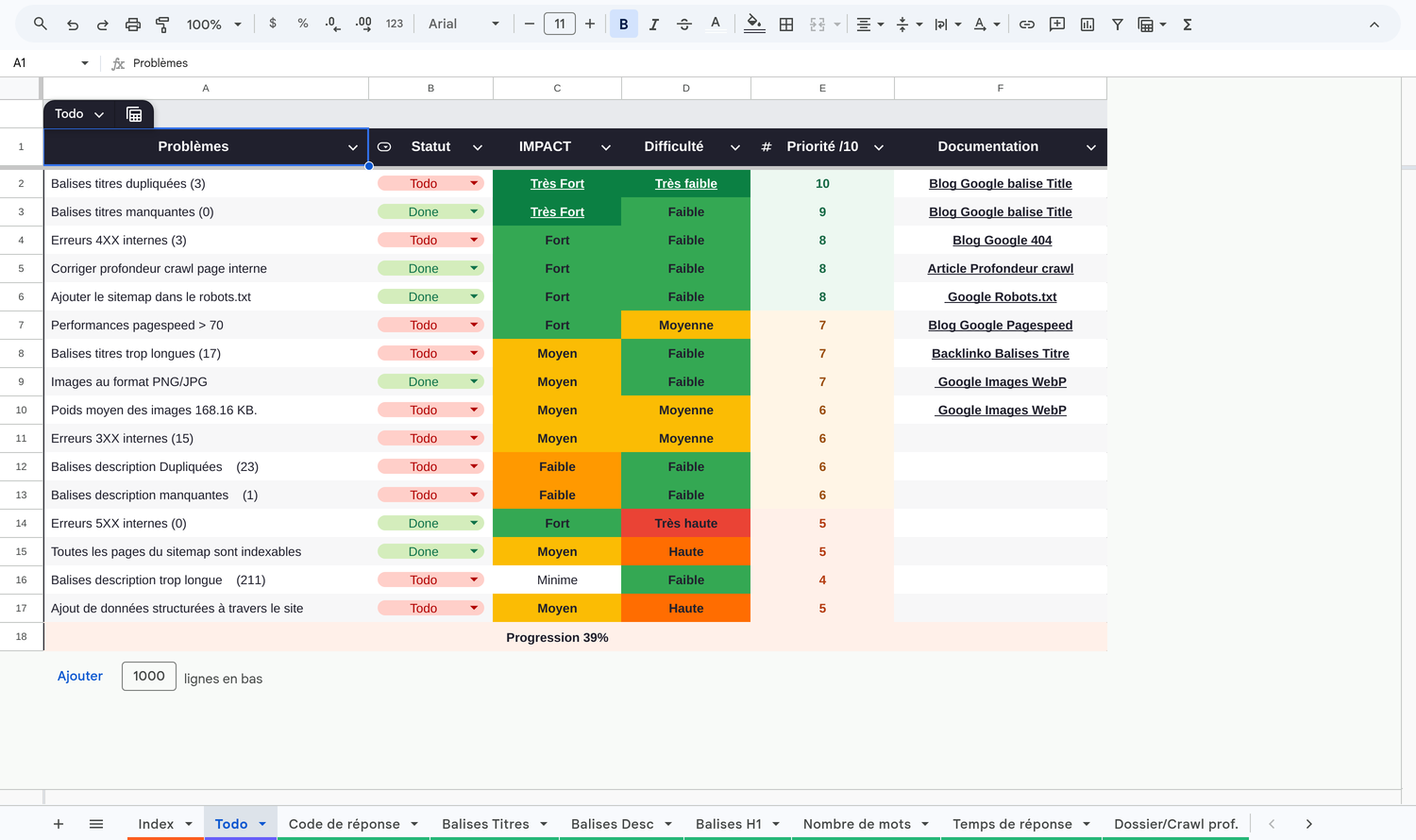Click the Ajouter button
The width and height of the screenshot is (1416, 840).
[x=80, y=676]
